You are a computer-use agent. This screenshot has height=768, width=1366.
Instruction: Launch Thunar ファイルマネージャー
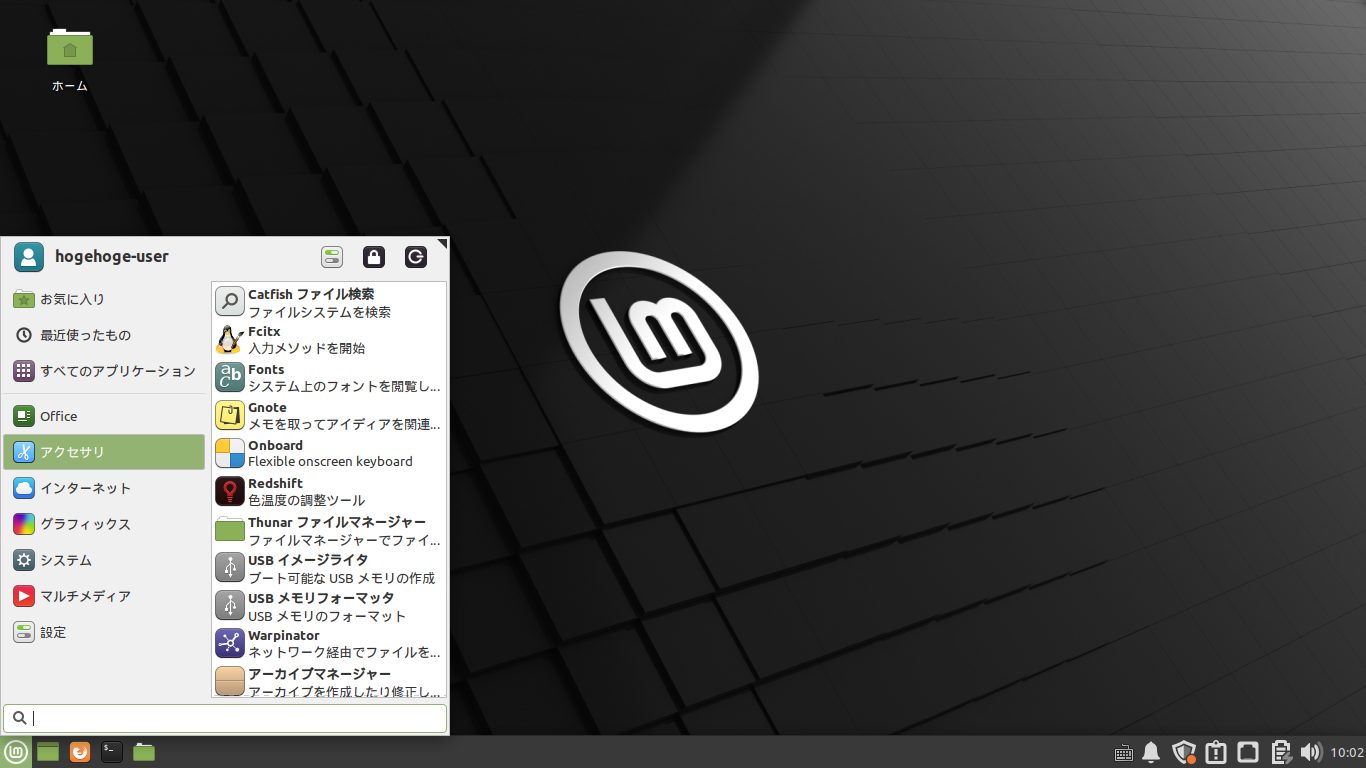[x=329, y=530]
